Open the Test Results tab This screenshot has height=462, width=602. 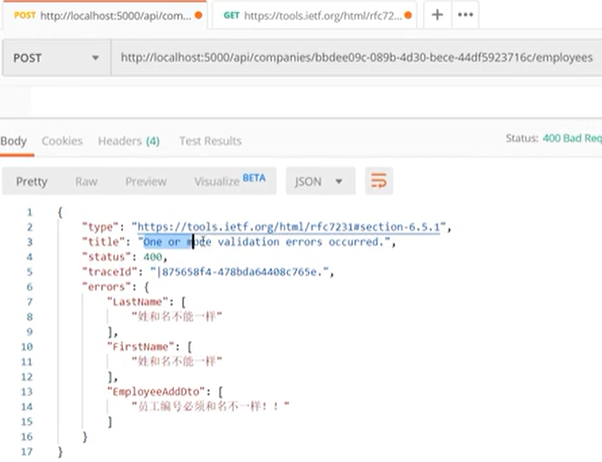click(210, 141)
